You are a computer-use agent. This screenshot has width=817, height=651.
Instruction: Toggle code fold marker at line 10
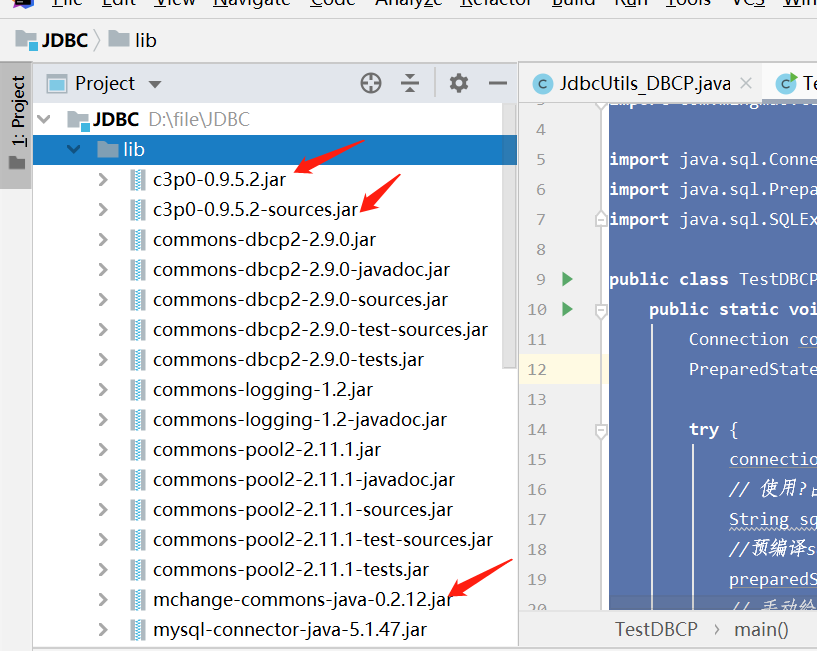point(601,311)
